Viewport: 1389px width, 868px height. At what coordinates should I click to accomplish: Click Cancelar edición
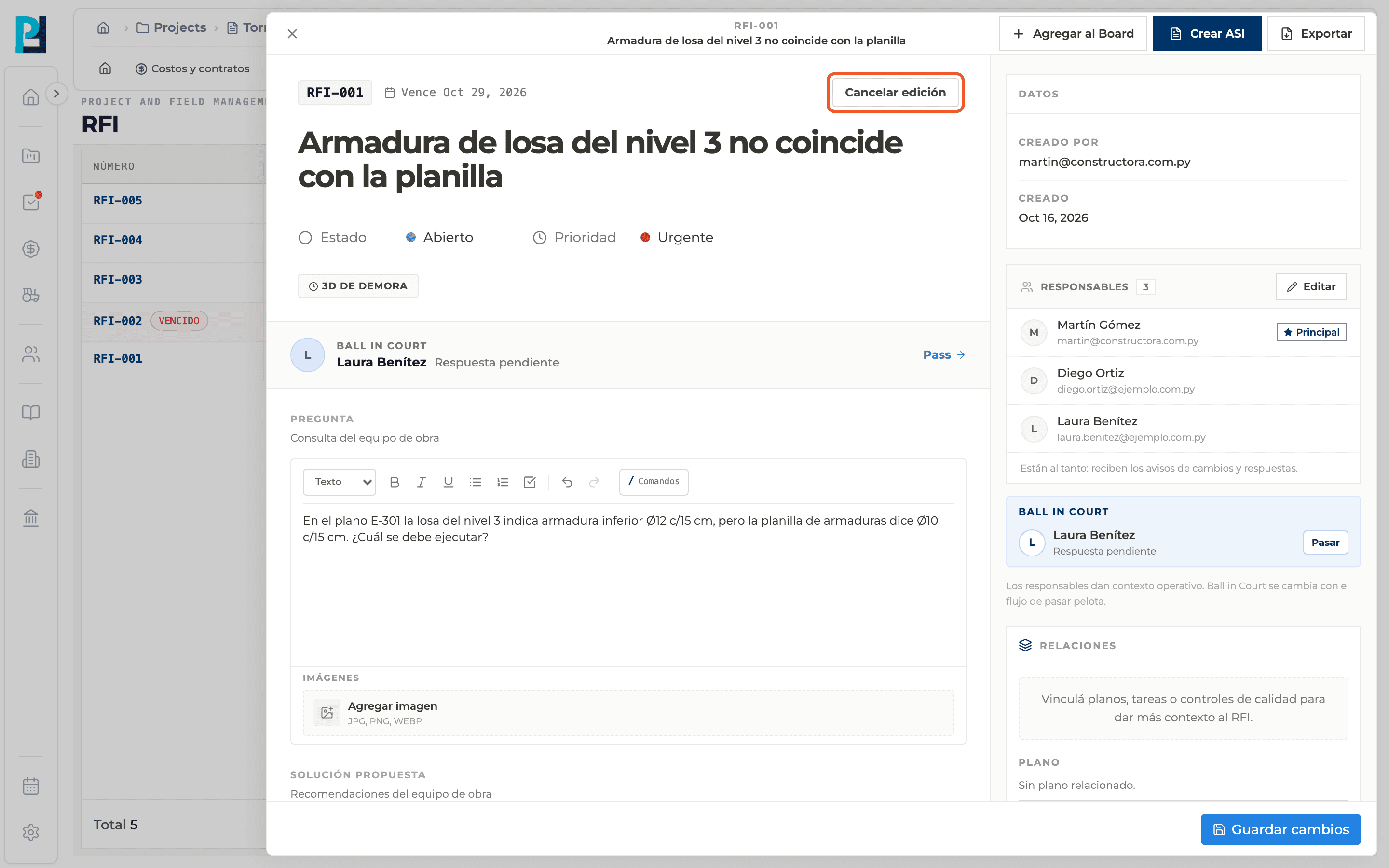pyautogui.click(x=895, y=93)
